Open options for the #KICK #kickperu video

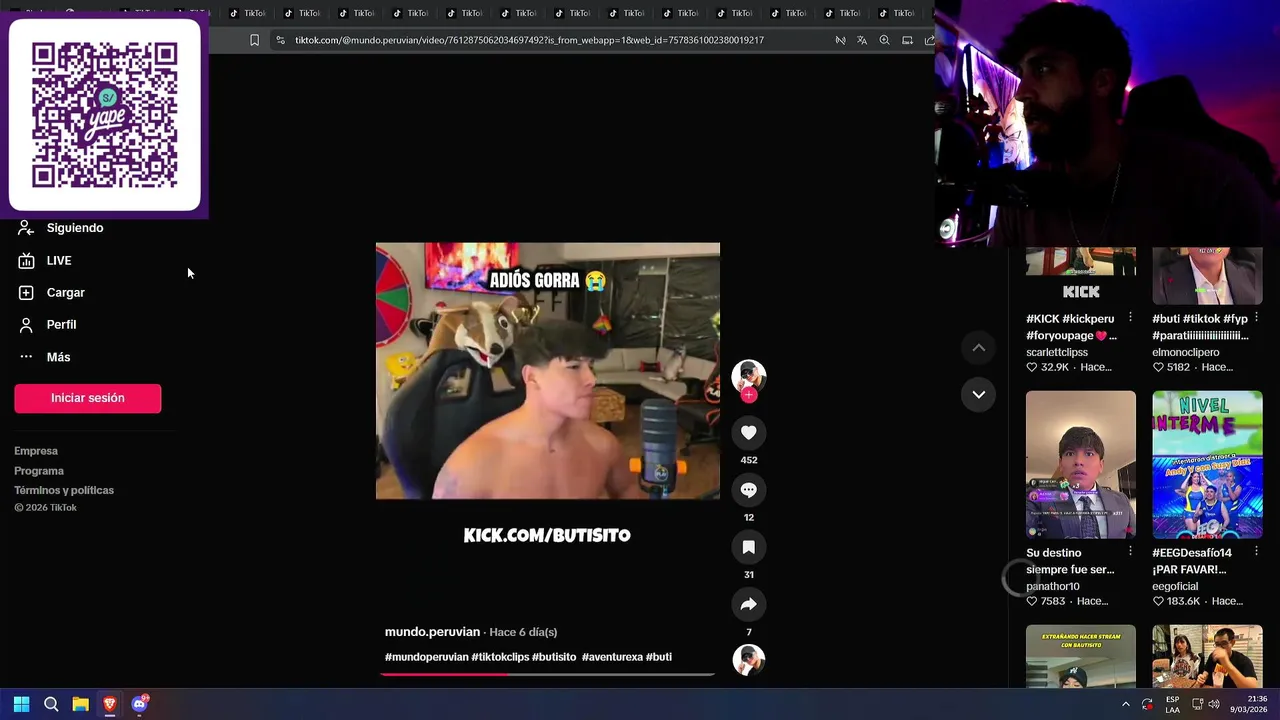1130,318
